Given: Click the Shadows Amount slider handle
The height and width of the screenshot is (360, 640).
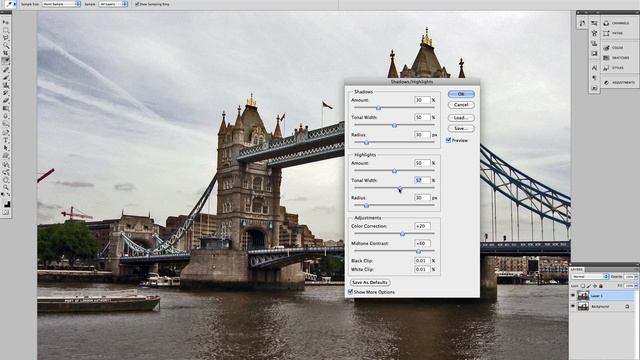Looking at the screenshot, I should [x=378, y=108].
